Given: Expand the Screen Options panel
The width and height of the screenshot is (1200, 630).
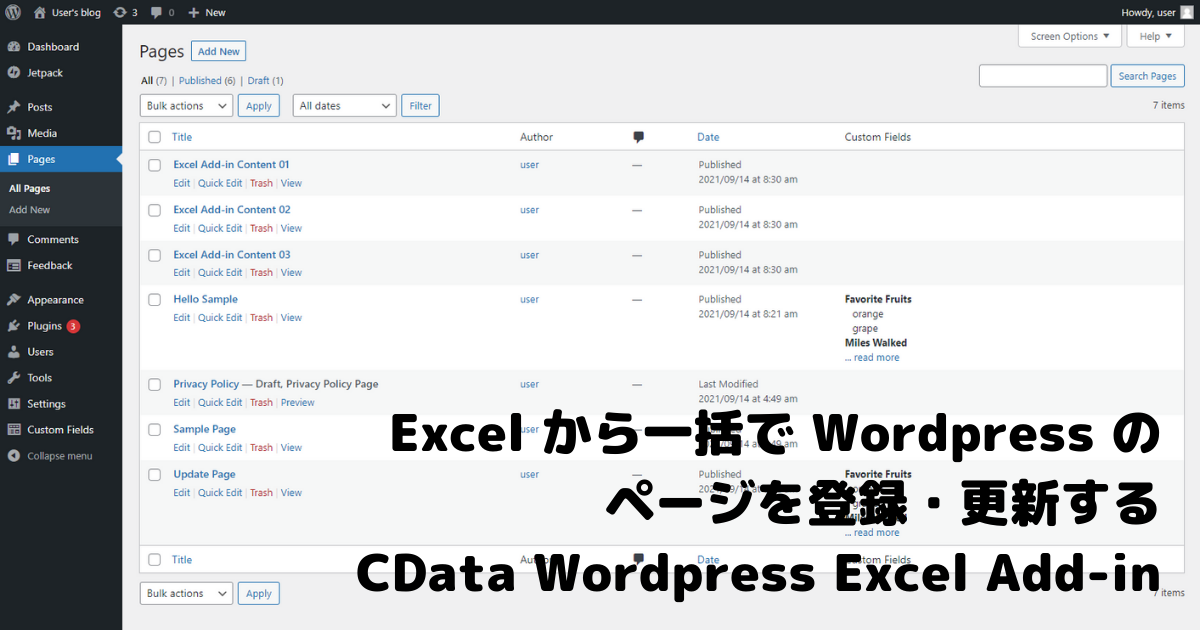Looking at the screenshot, I should 1070,36.
